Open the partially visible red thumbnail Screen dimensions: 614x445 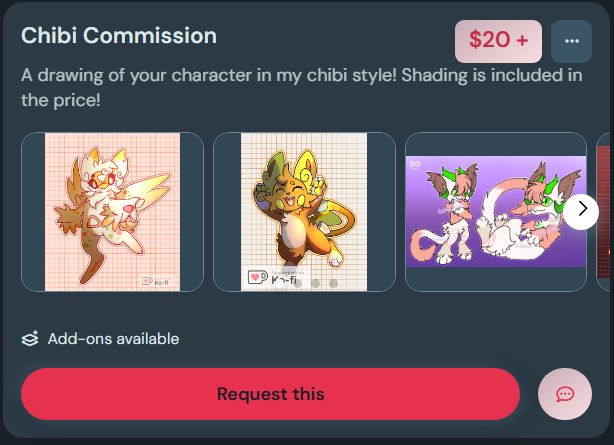[603, 212]
